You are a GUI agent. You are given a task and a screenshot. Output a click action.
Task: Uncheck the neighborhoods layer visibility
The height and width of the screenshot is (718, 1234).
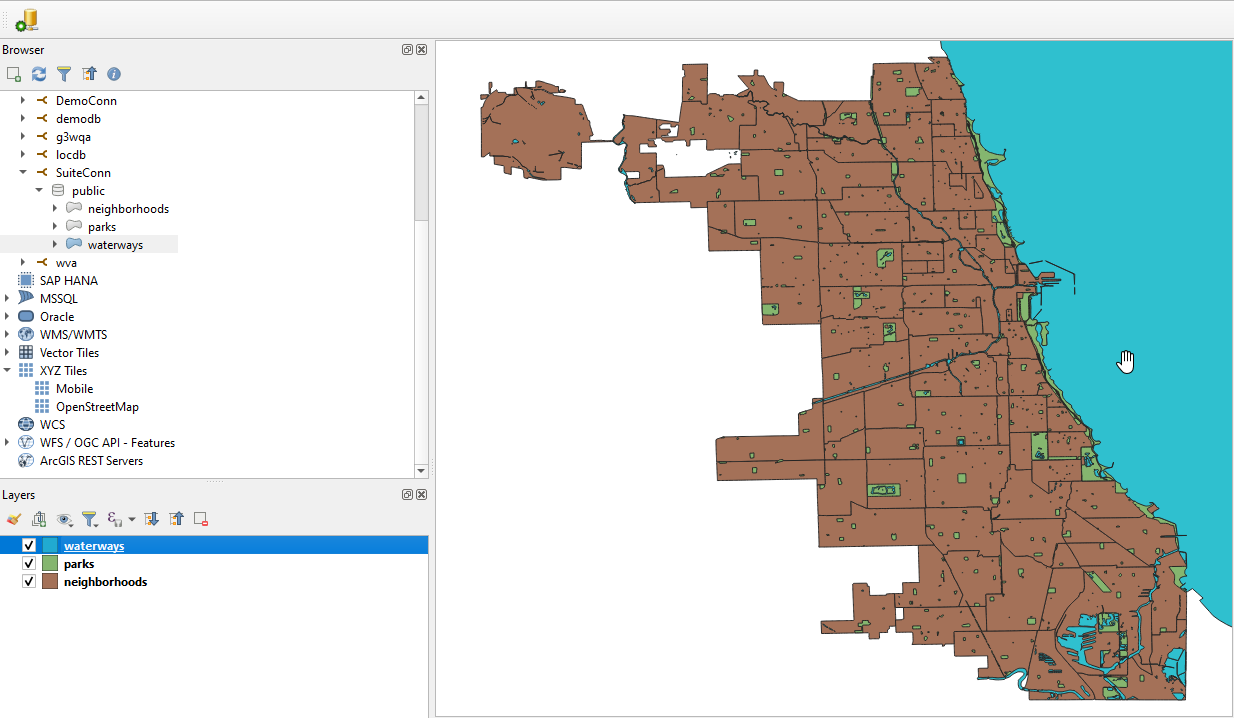(x=29, y=581)
